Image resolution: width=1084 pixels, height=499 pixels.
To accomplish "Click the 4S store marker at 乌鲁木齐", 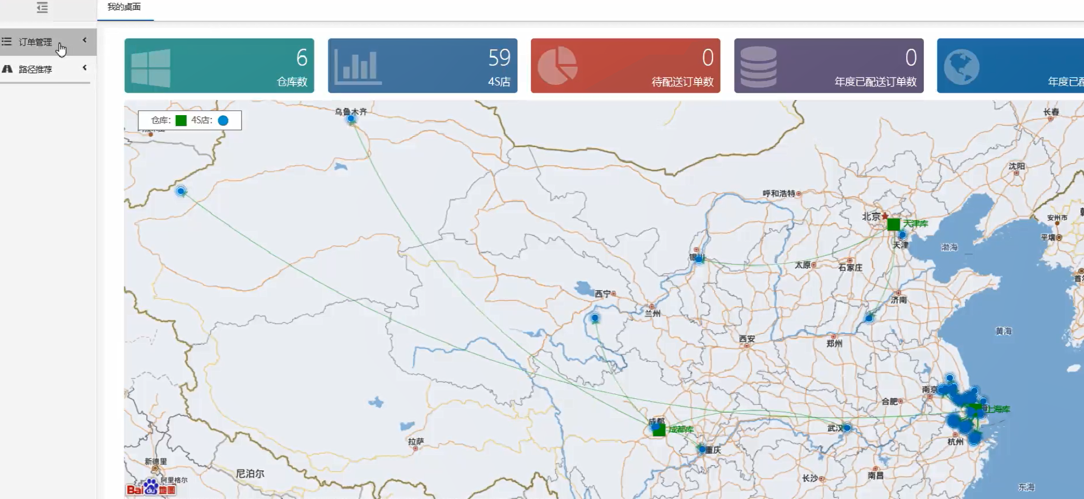I will coord(351,120).
